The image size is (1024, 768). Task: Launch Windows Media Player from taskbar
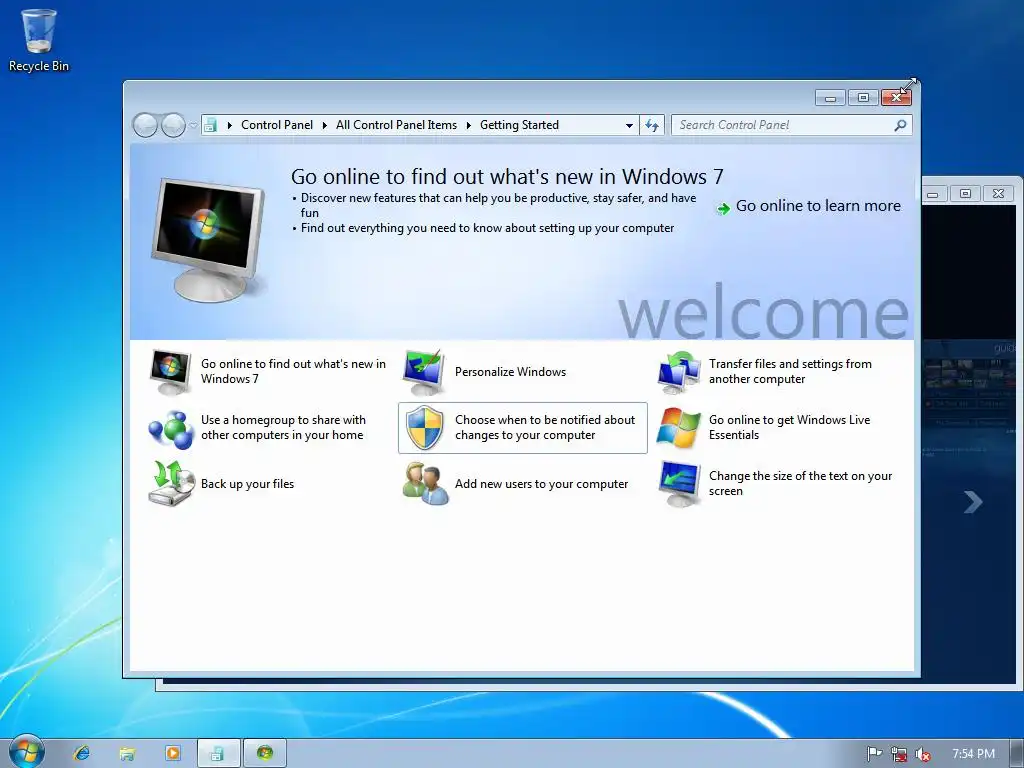(x=173, y=753)
